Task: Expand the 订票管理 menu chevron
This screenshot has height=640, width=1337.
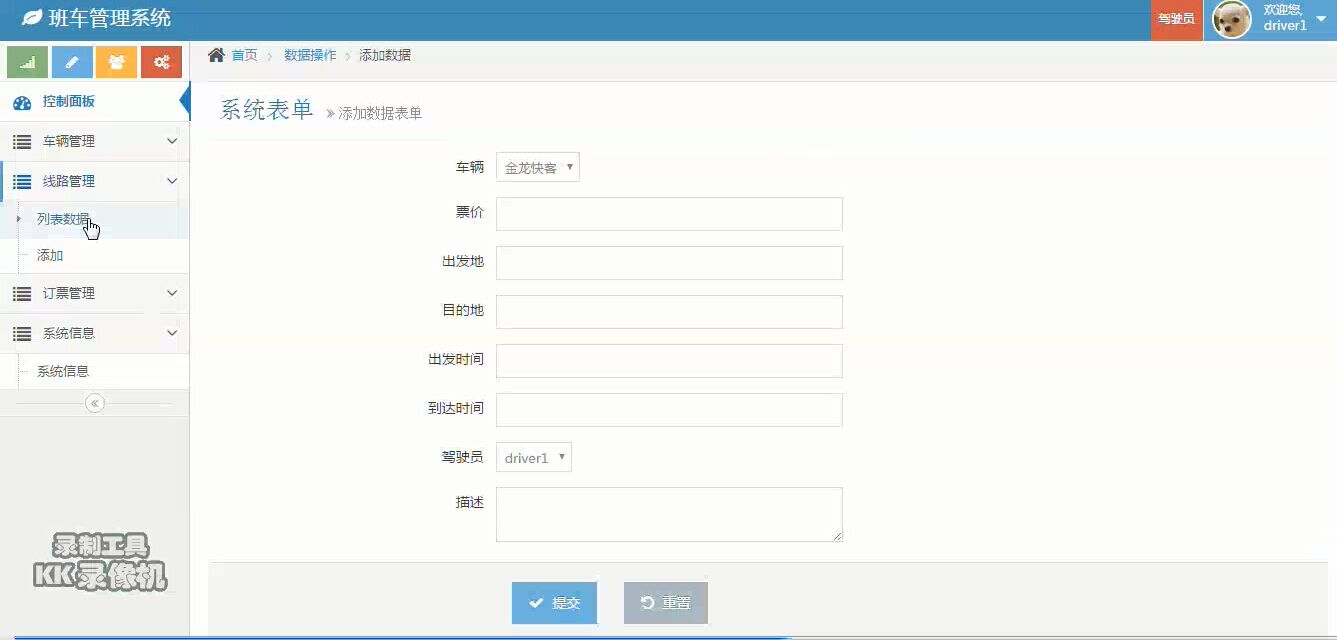Action: click(172, 294)
